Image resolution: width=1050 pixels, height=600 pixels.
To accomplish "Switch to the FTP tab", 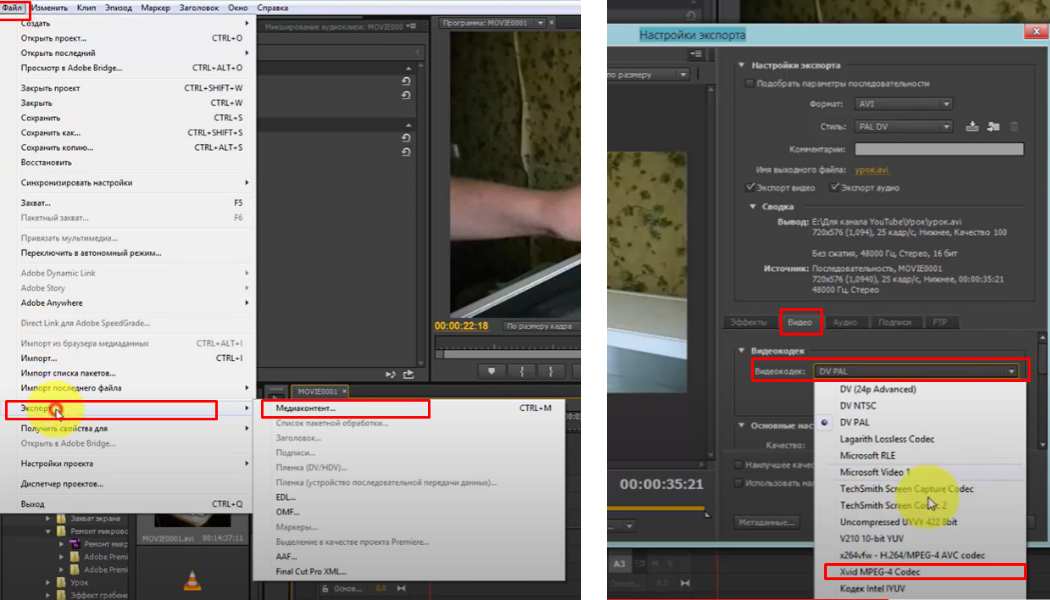I will [940, 322].
